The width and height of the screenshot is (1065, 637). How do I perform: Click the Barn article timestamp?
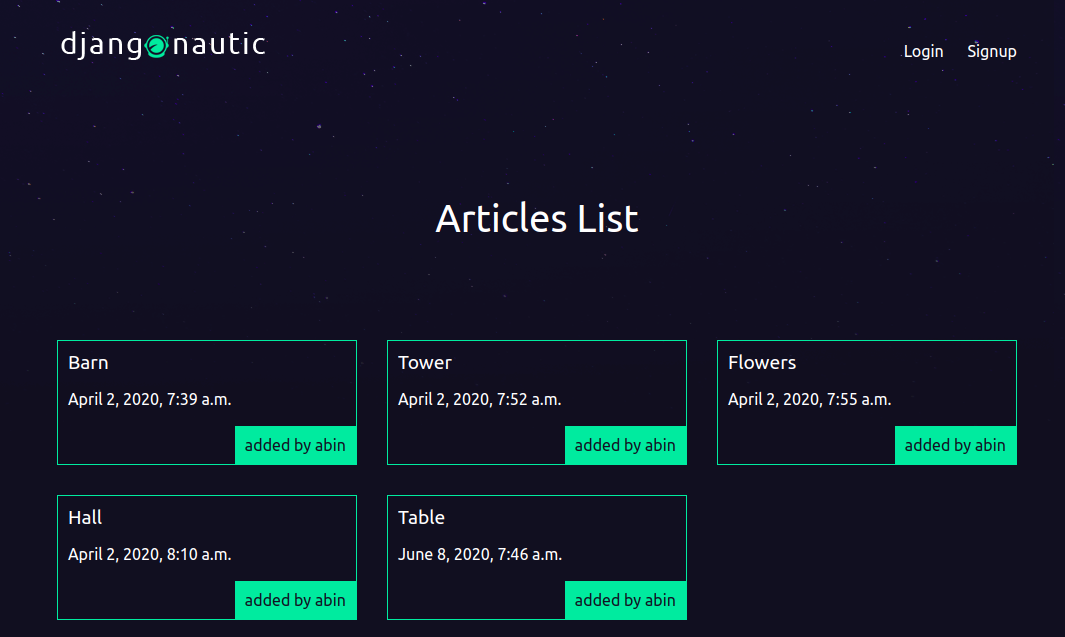point(148,398)
